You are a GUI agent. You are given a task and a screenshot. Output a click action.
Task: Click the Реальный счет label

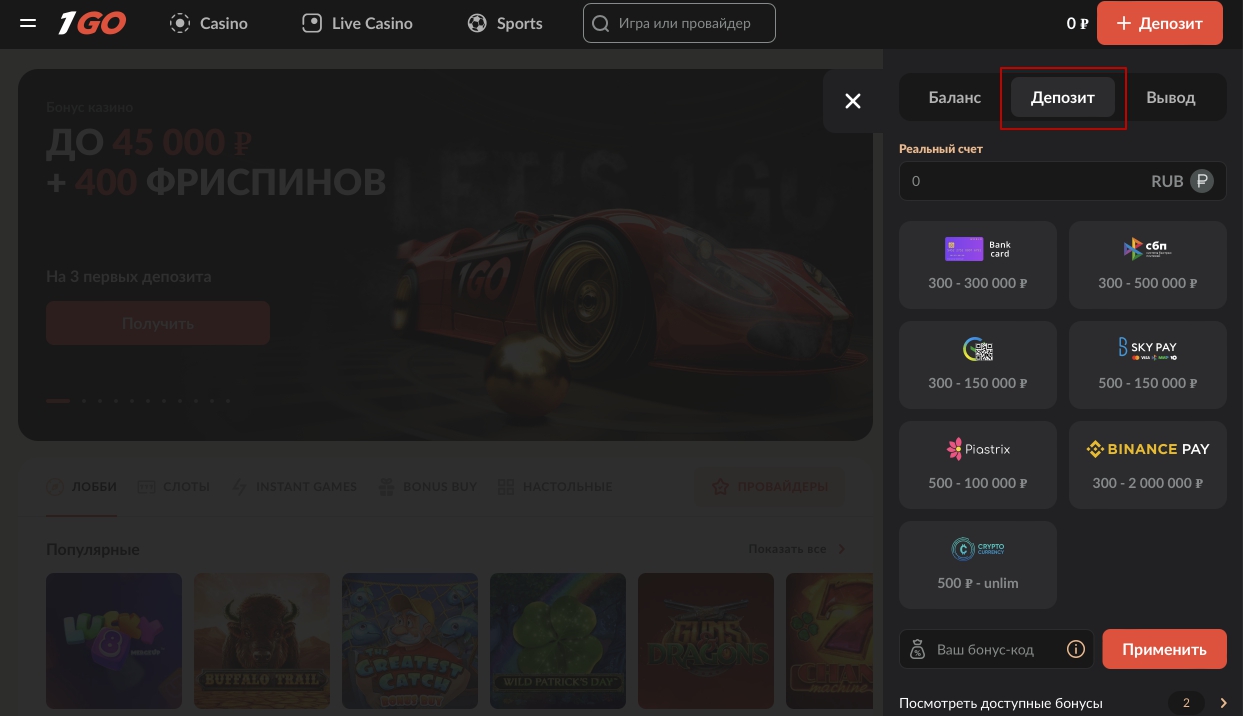coord(941,149)
